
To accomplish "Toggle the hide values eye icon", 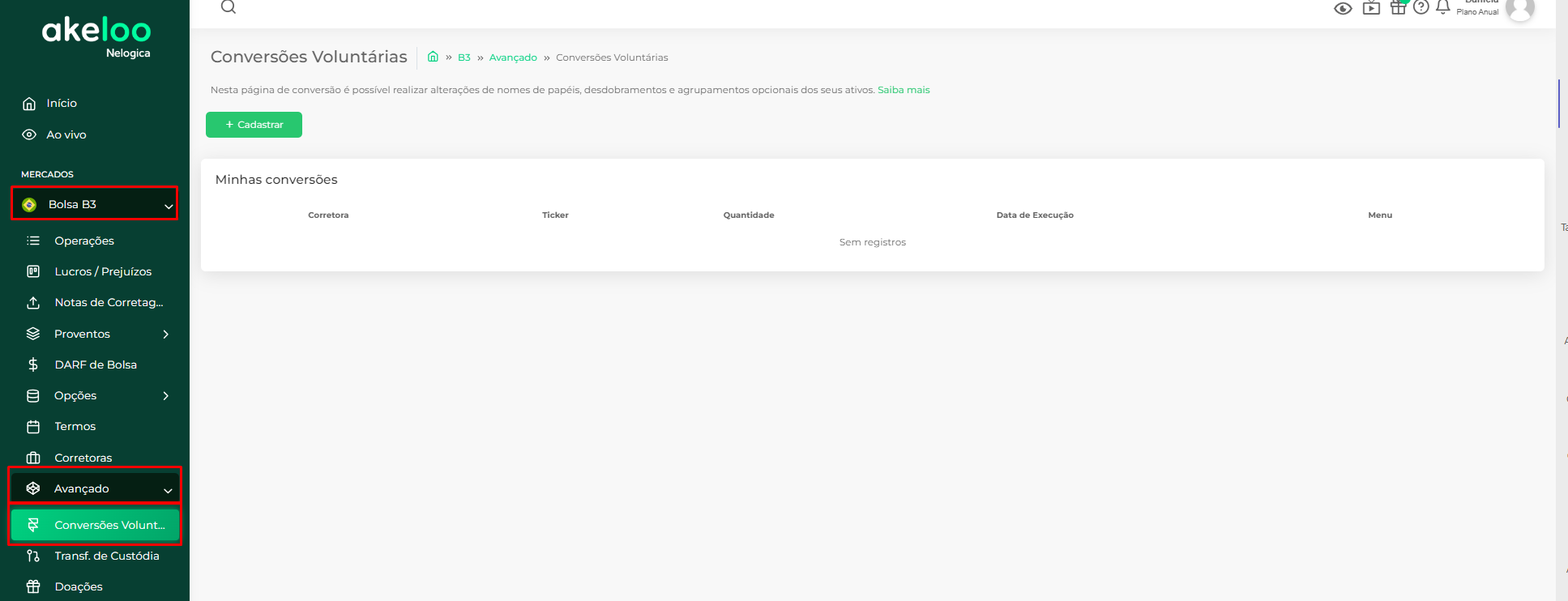I will click(x=1343, y=9).
